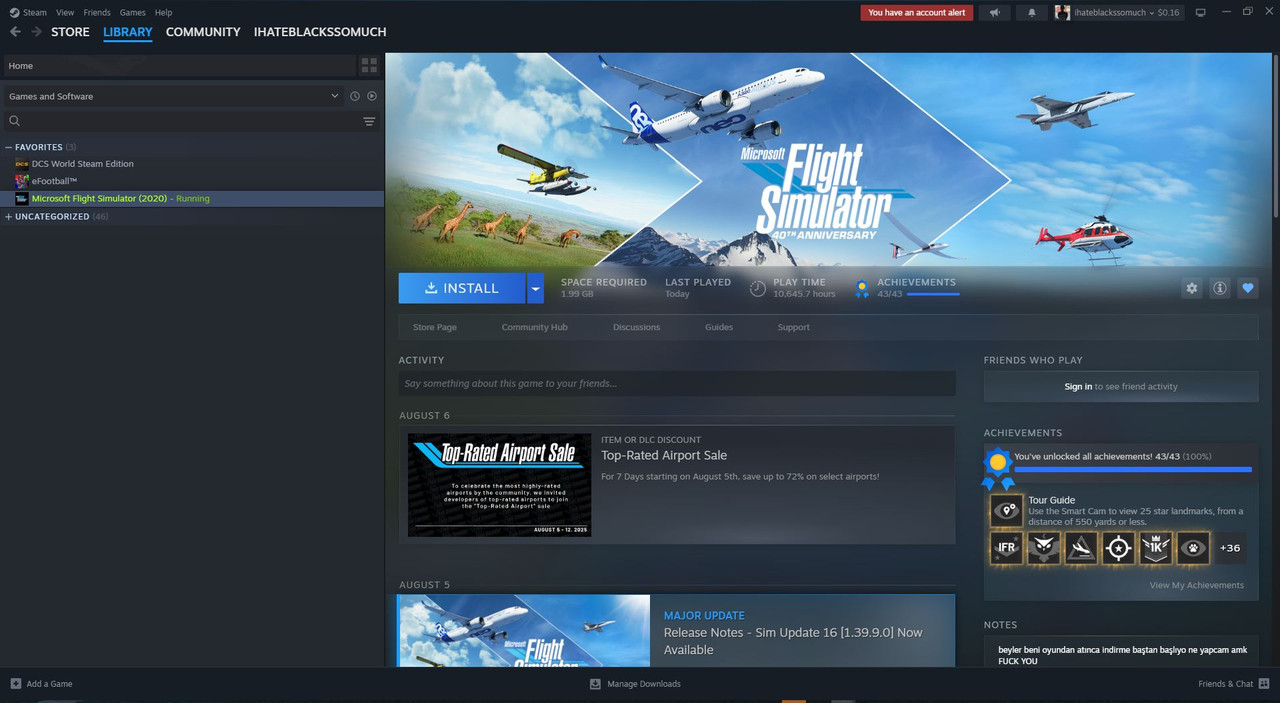Focus the library search field

180,121
